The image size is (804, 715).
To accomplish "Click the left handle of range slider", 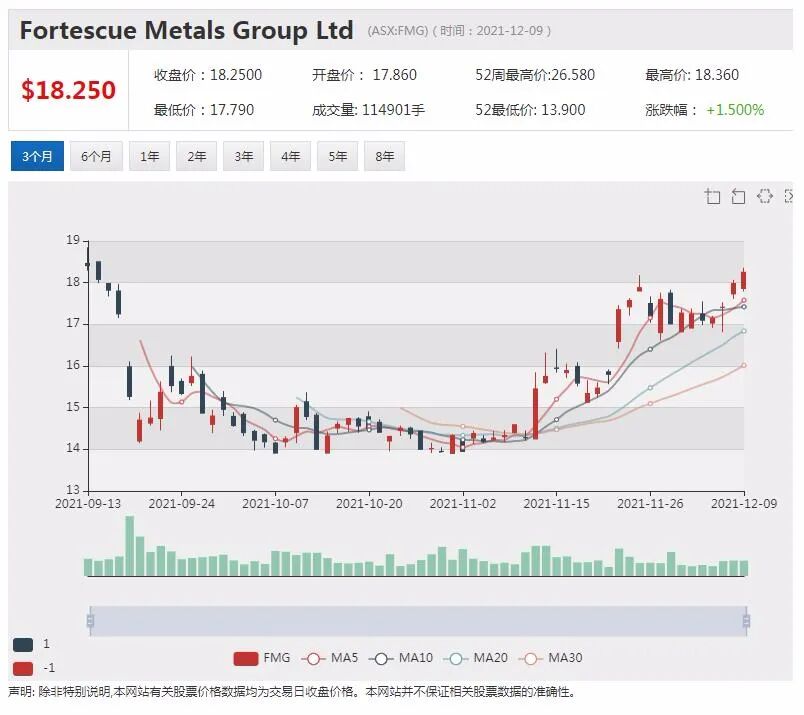I will (90, 621).
